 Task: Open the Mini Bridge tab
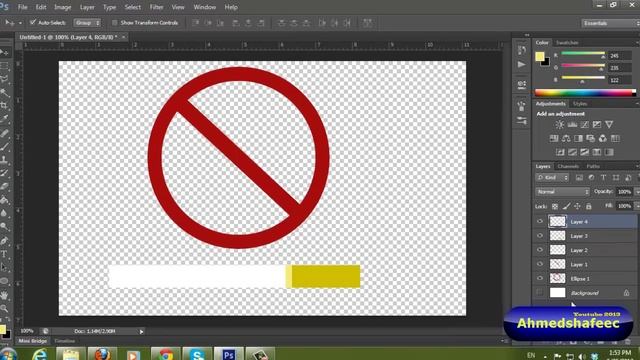coord(33,341)
